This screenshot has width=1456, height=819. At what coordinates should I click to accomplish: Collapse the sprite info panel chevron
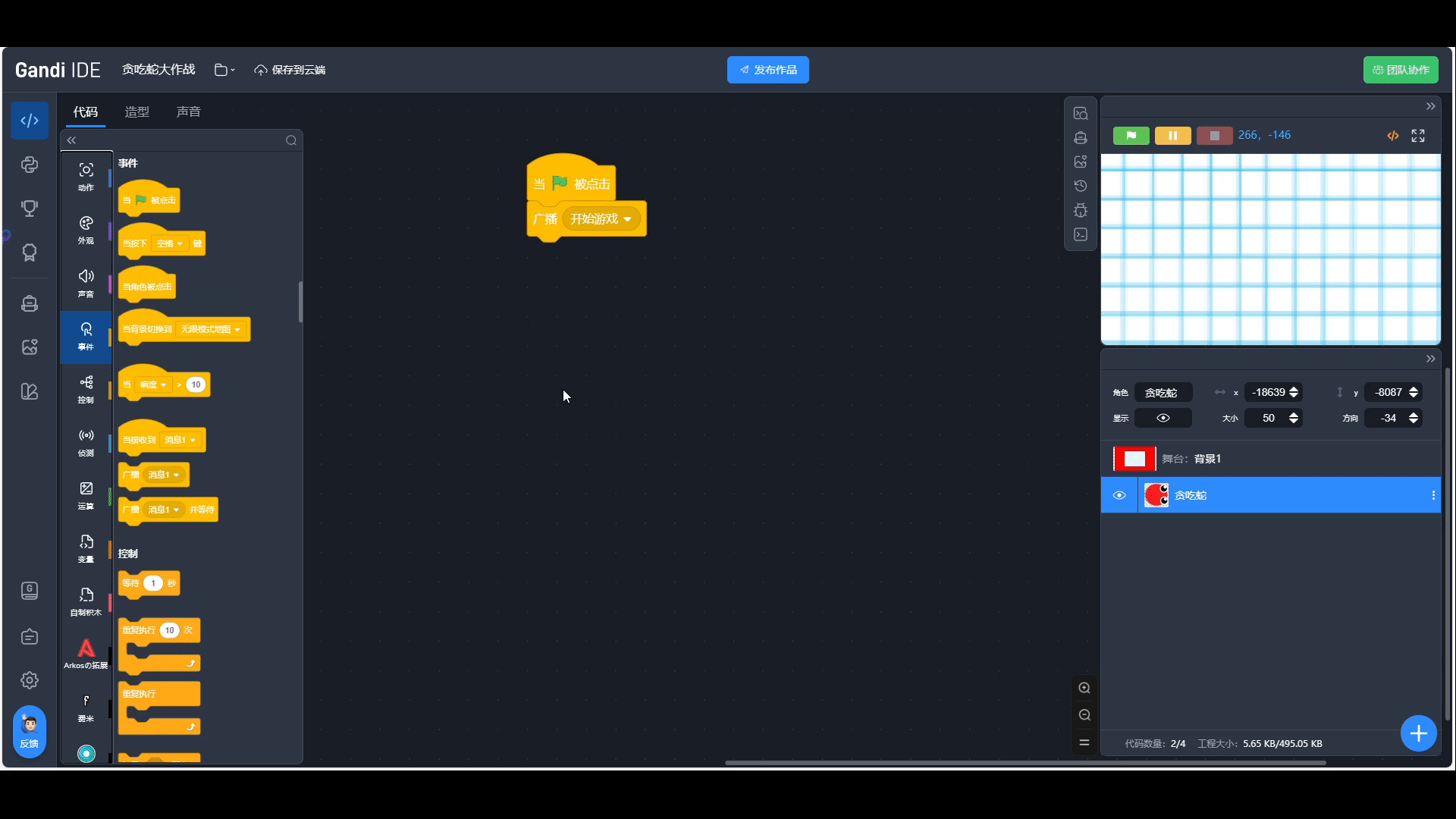pyautogui.click(x=1430, y=359)
